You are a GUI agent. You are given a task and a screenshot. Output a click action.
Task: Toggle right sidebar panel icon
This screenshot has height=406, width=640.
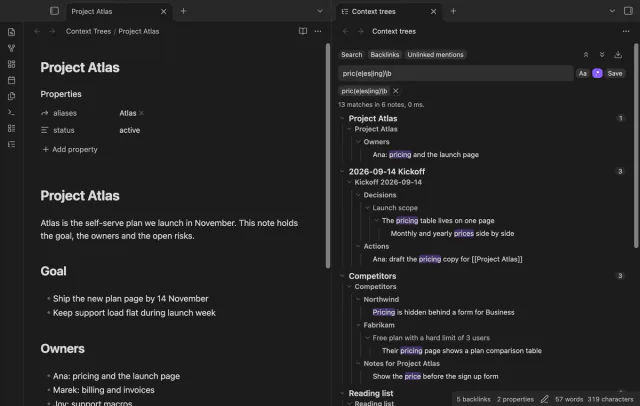pos(628,11)
